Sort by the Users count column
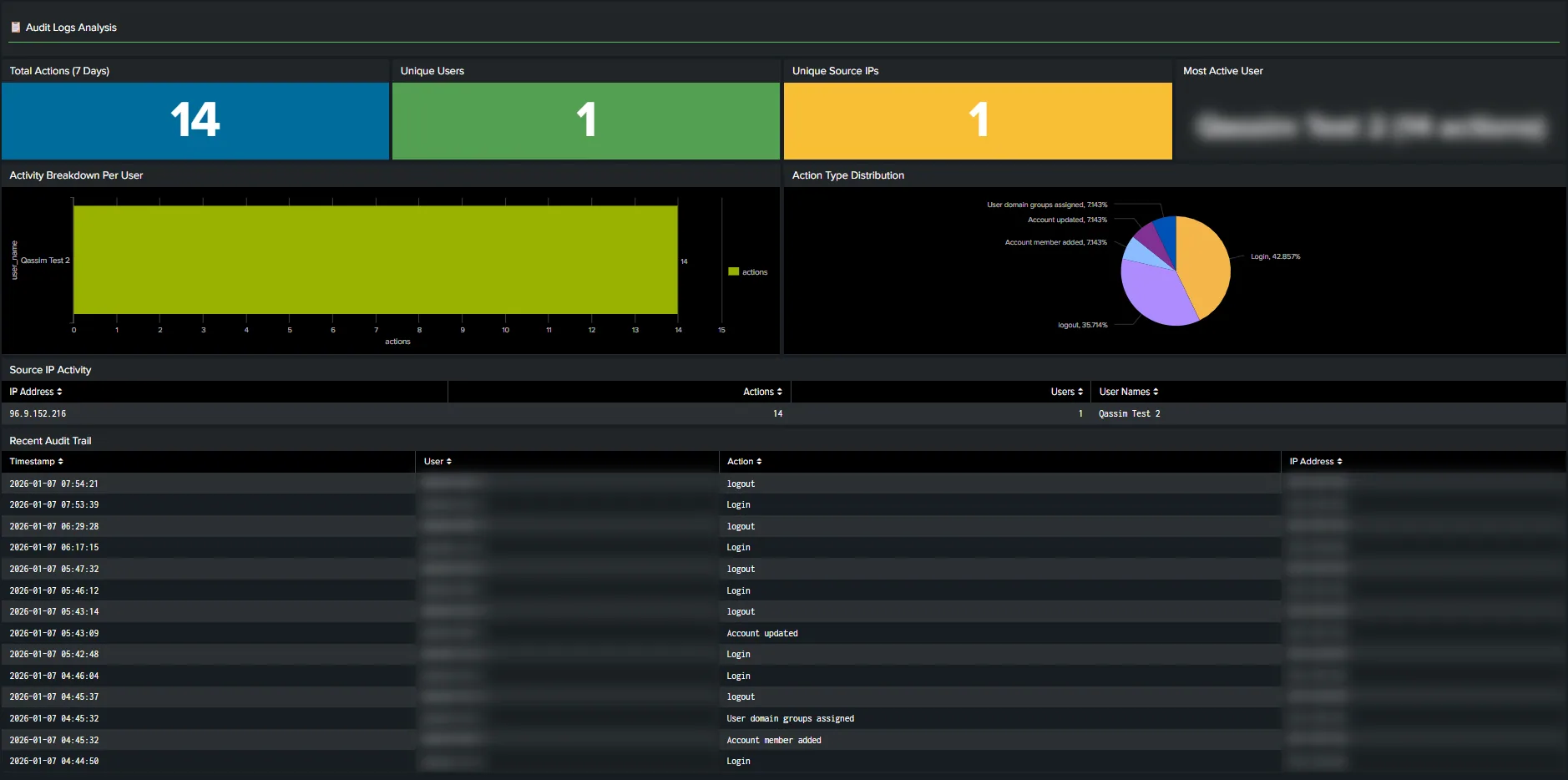Image resolution: width=1568 pixels, height=780 pixels. [x=1066, y=392]
